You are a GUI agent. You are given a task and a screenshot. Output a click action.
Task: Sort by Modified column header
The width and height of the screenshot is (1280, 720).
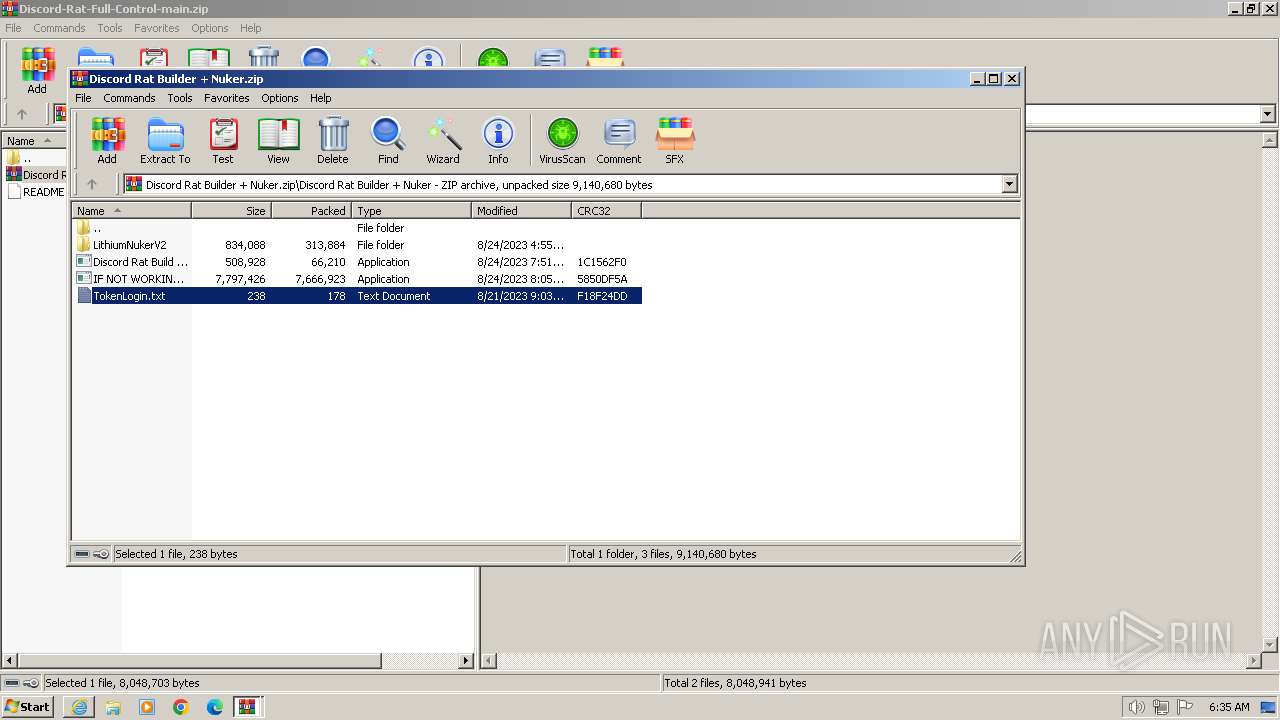click(522, 211)
